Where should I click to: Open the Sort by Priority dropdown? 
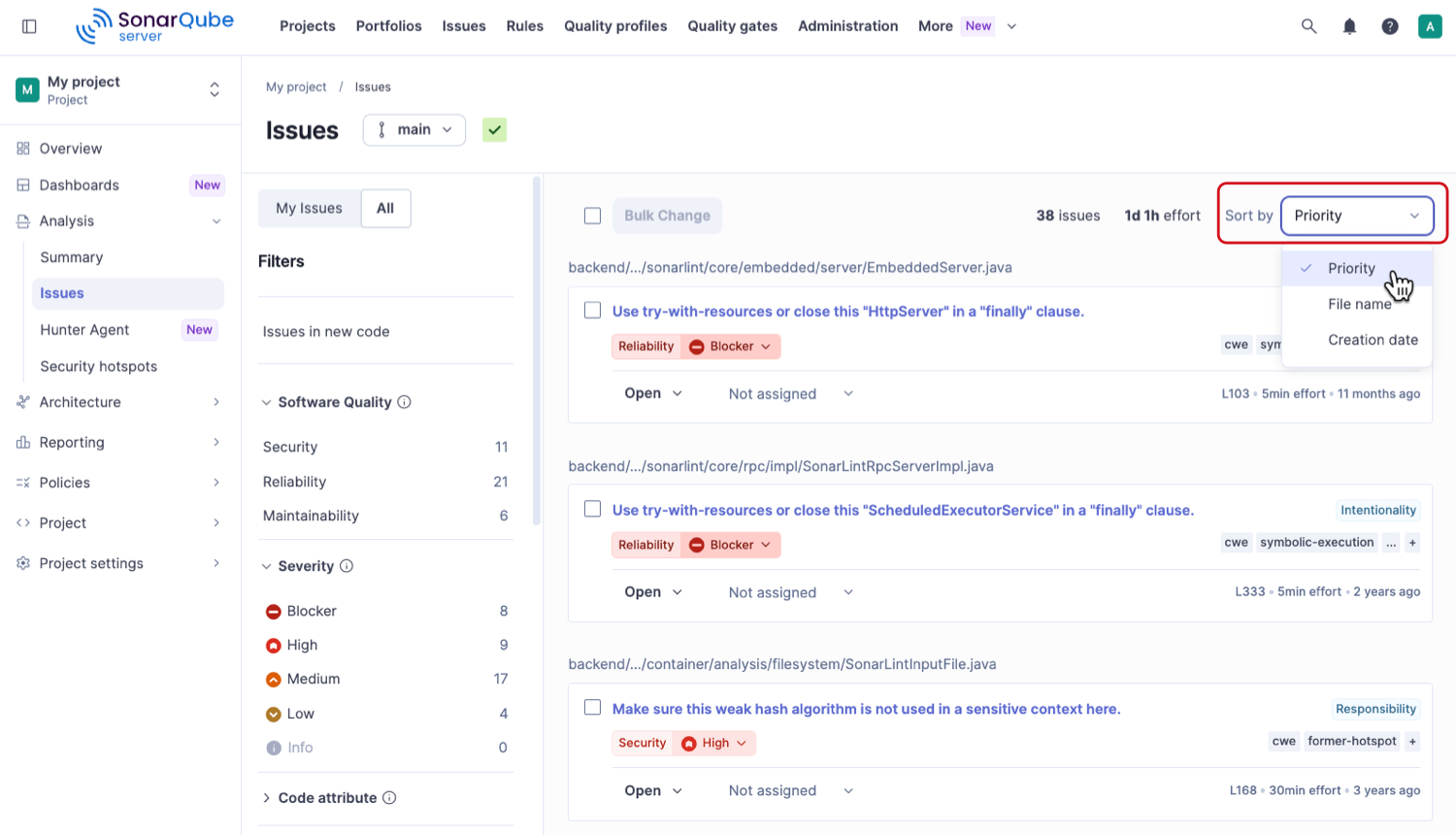point(1357,216)
